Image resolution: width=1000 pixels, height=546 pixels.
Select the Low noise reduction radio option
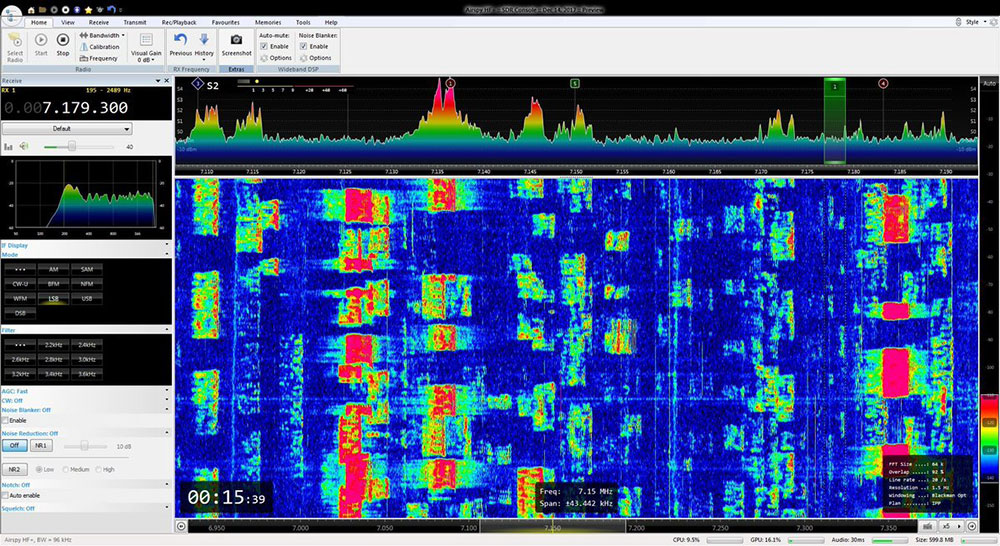point(39,469)
